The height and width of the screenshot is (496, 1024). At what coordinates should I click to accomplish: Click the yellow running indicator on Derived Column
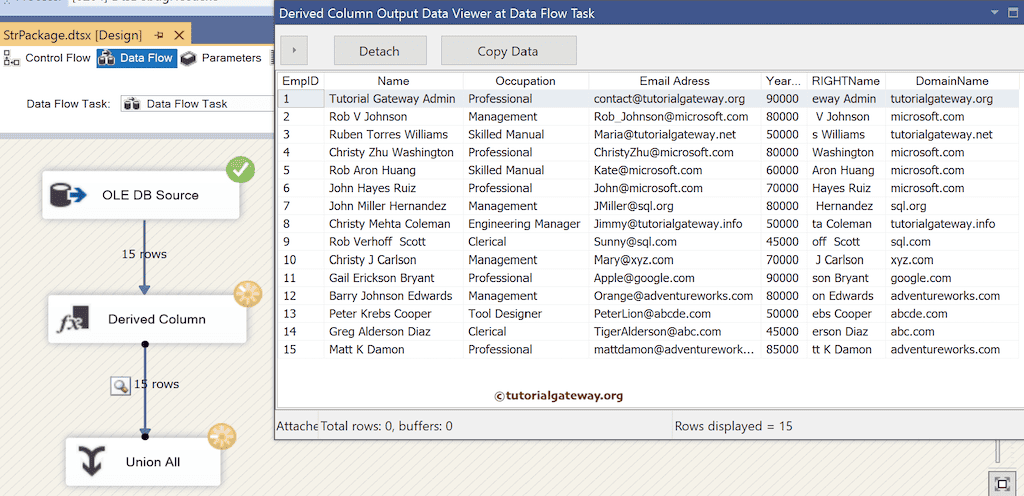tap(248, 295)
